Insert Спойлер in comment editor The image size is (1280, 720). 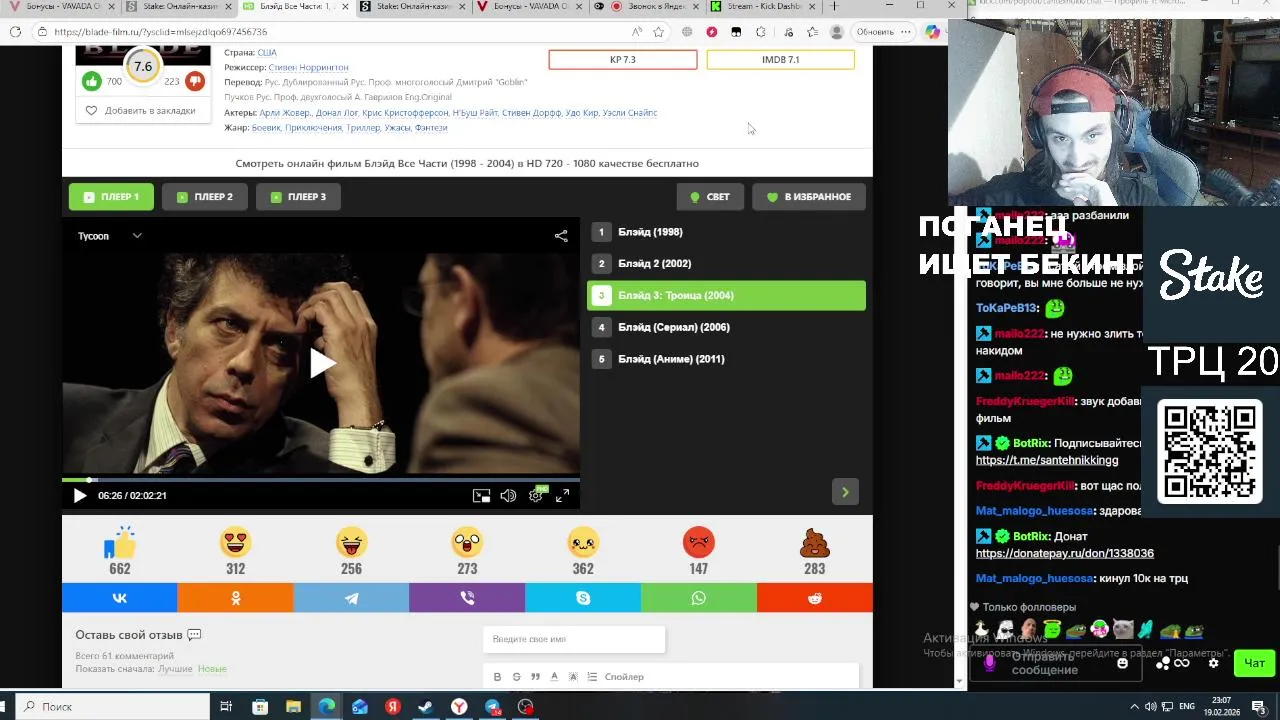[624, 677]
